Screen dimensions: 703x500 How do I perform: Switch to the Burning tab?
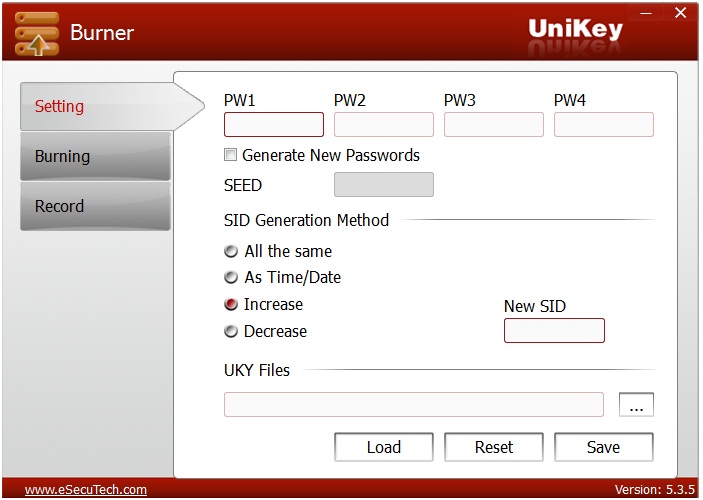(95, 156)
